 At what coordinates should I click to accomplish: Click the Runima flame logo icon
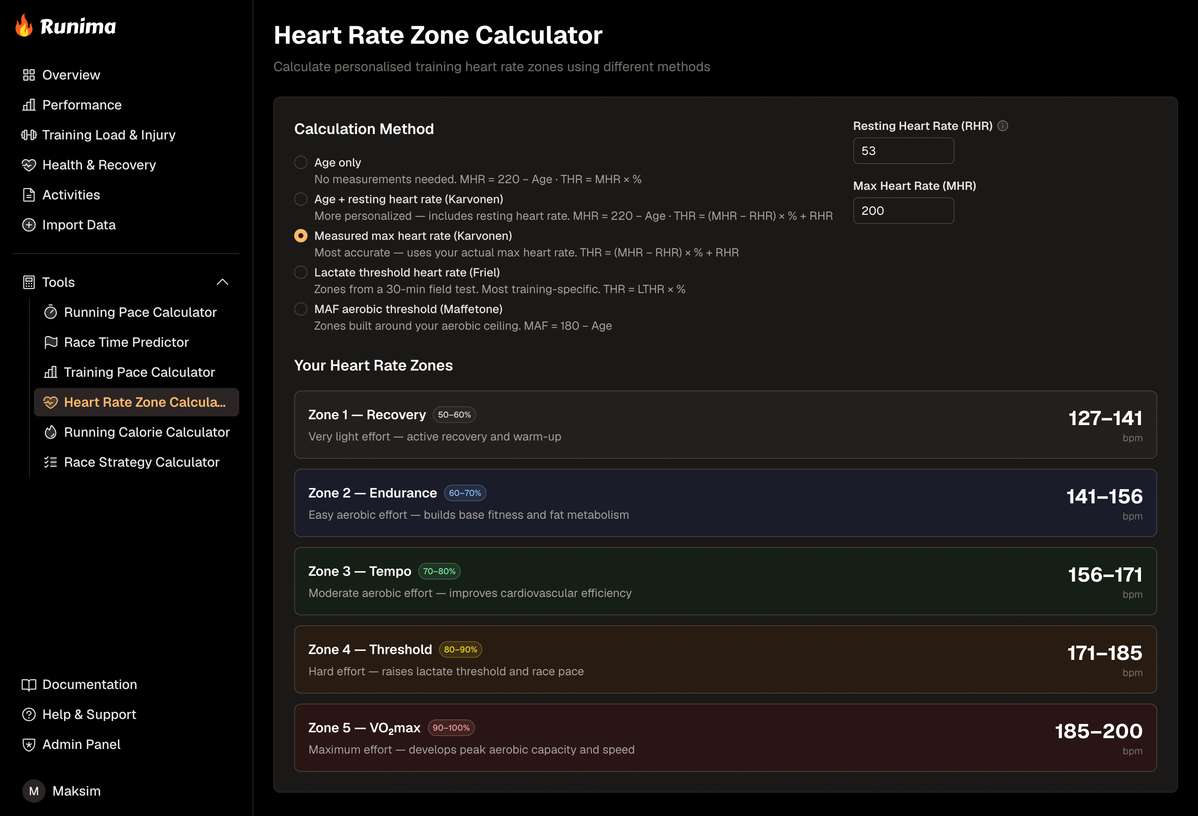(24, 26)
